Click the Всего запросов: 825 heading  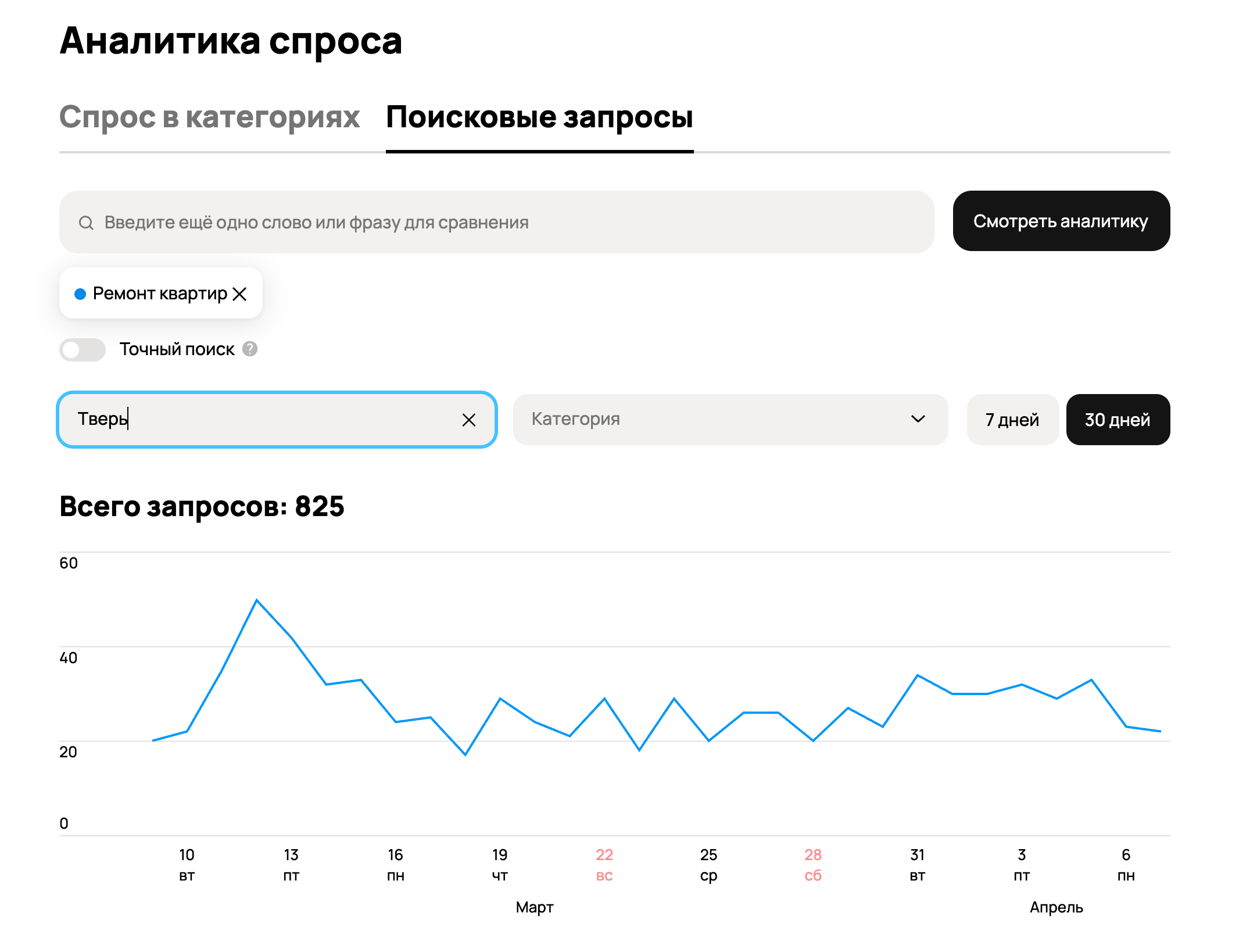click(202, 506)
